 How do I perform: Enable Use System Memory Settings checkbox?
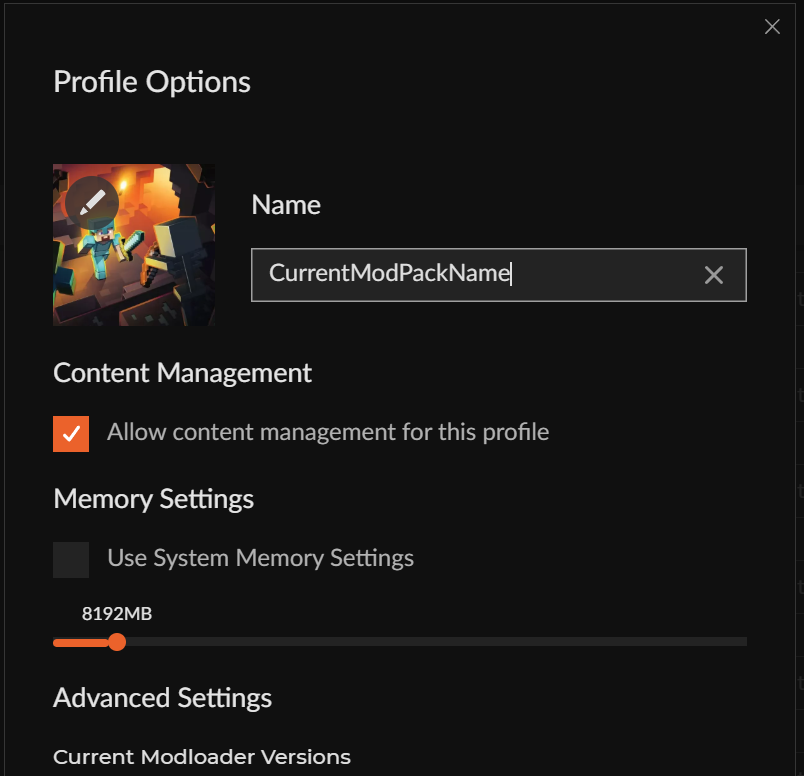pos(71,560)
